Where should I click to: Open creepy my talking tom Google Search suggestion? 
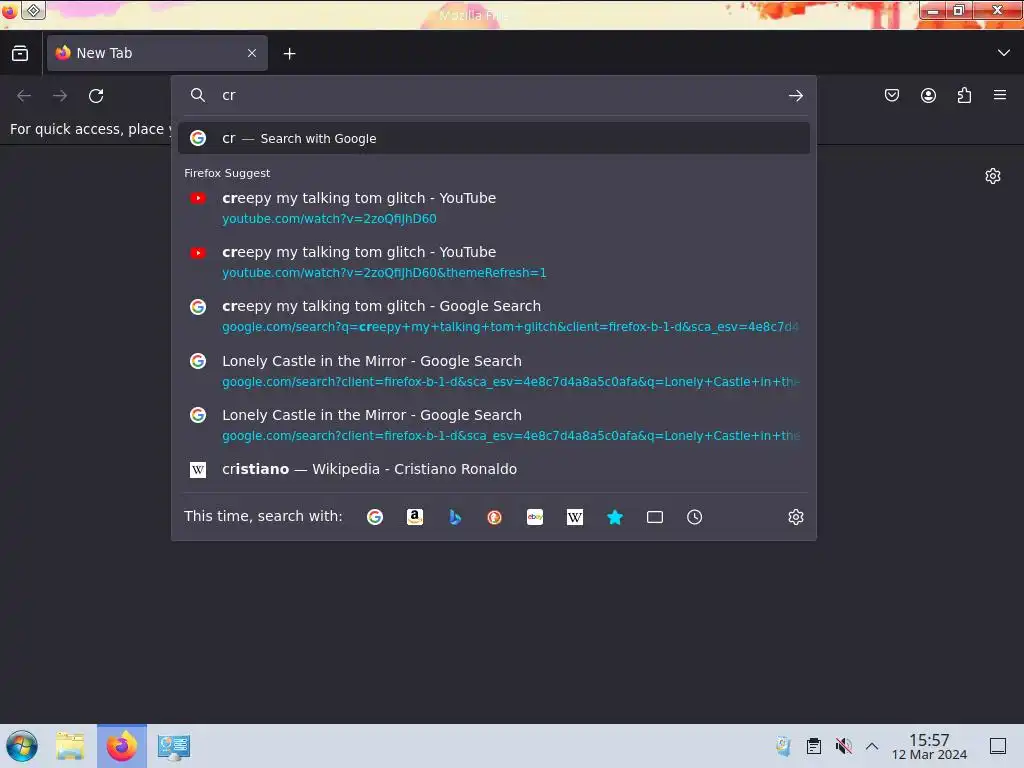494,316
